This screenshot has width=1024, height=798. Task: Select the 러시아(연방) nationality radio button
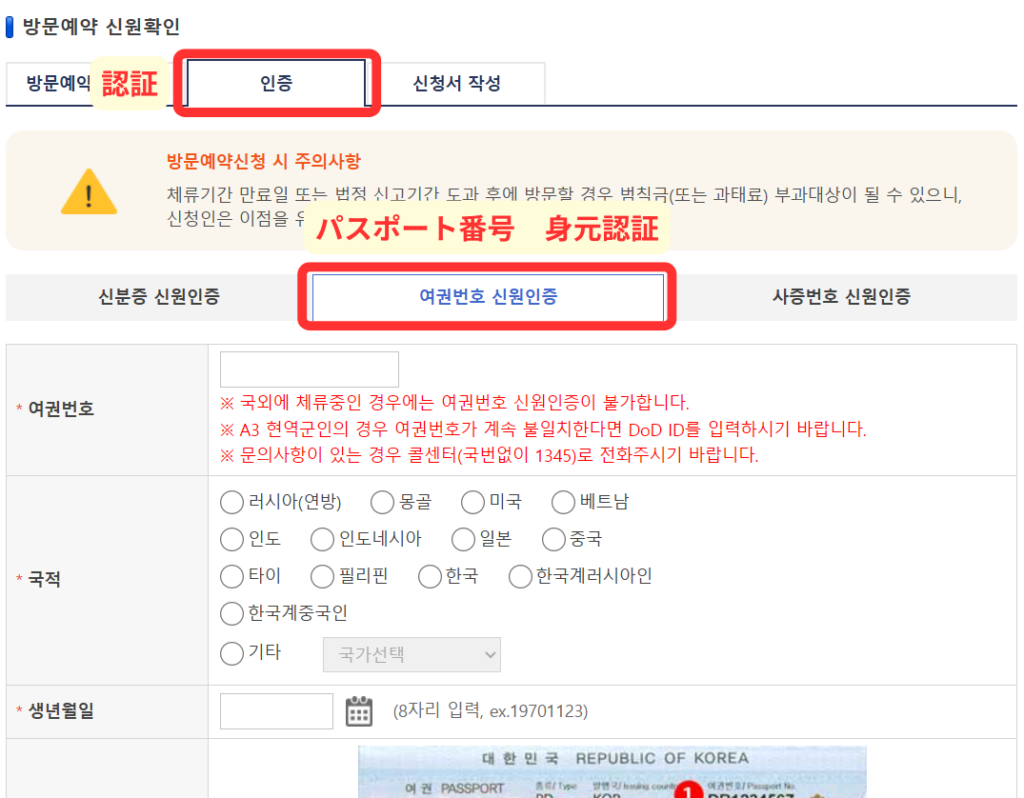231,502
